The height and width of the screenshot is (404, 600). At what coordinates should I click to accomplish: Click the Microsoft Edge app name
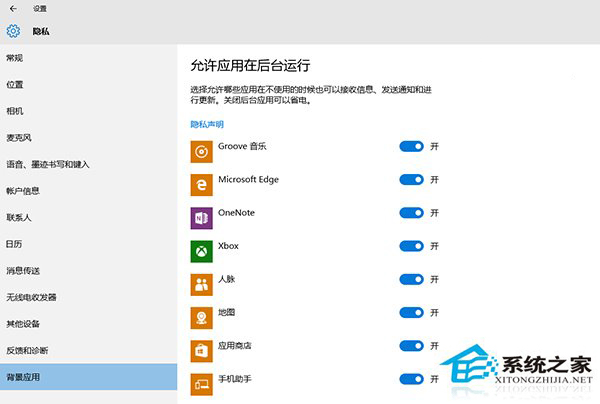(x=248, y=179)
